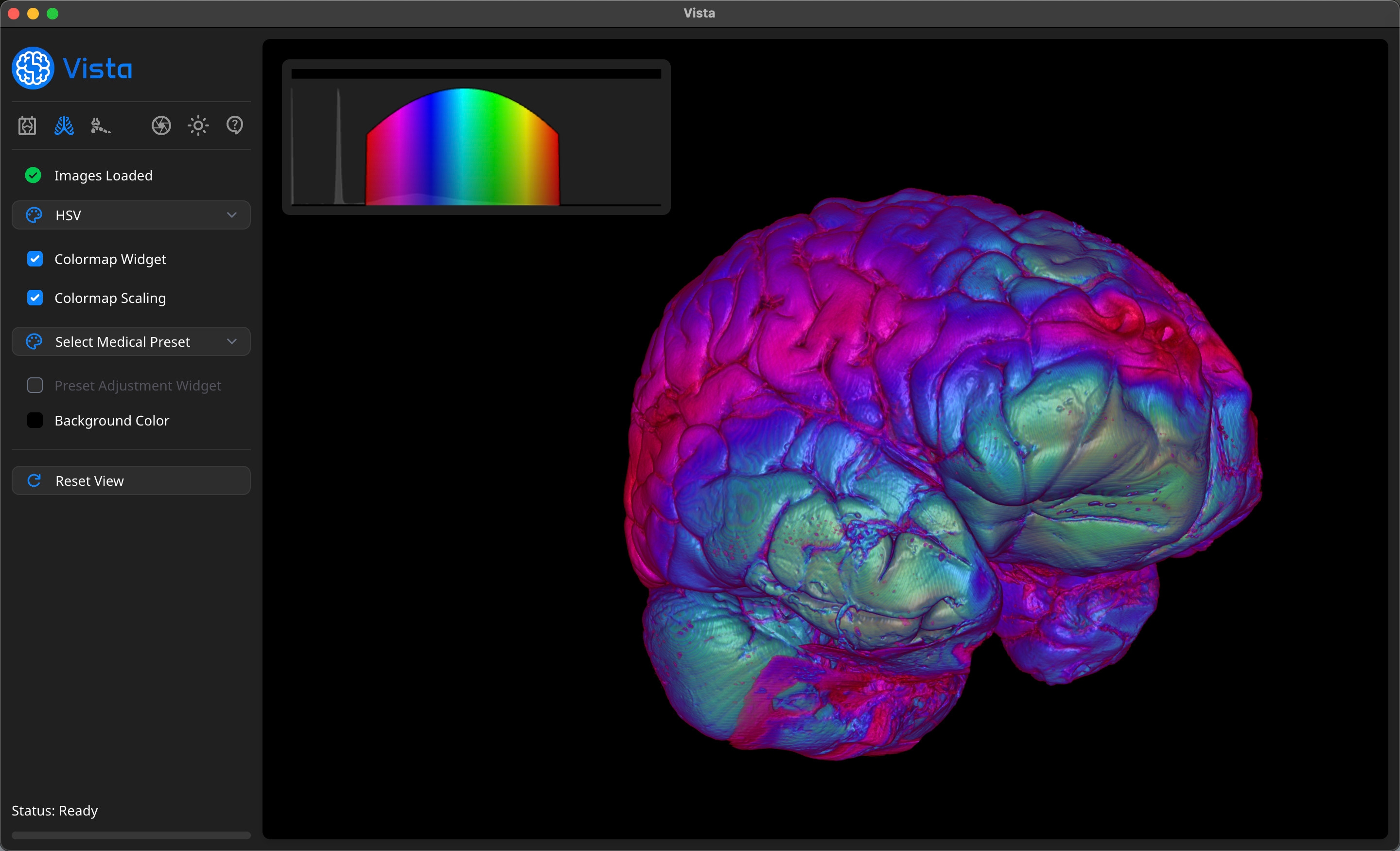
Task: Minimize the window with the yellow button
Action: (x=33, y=14)
